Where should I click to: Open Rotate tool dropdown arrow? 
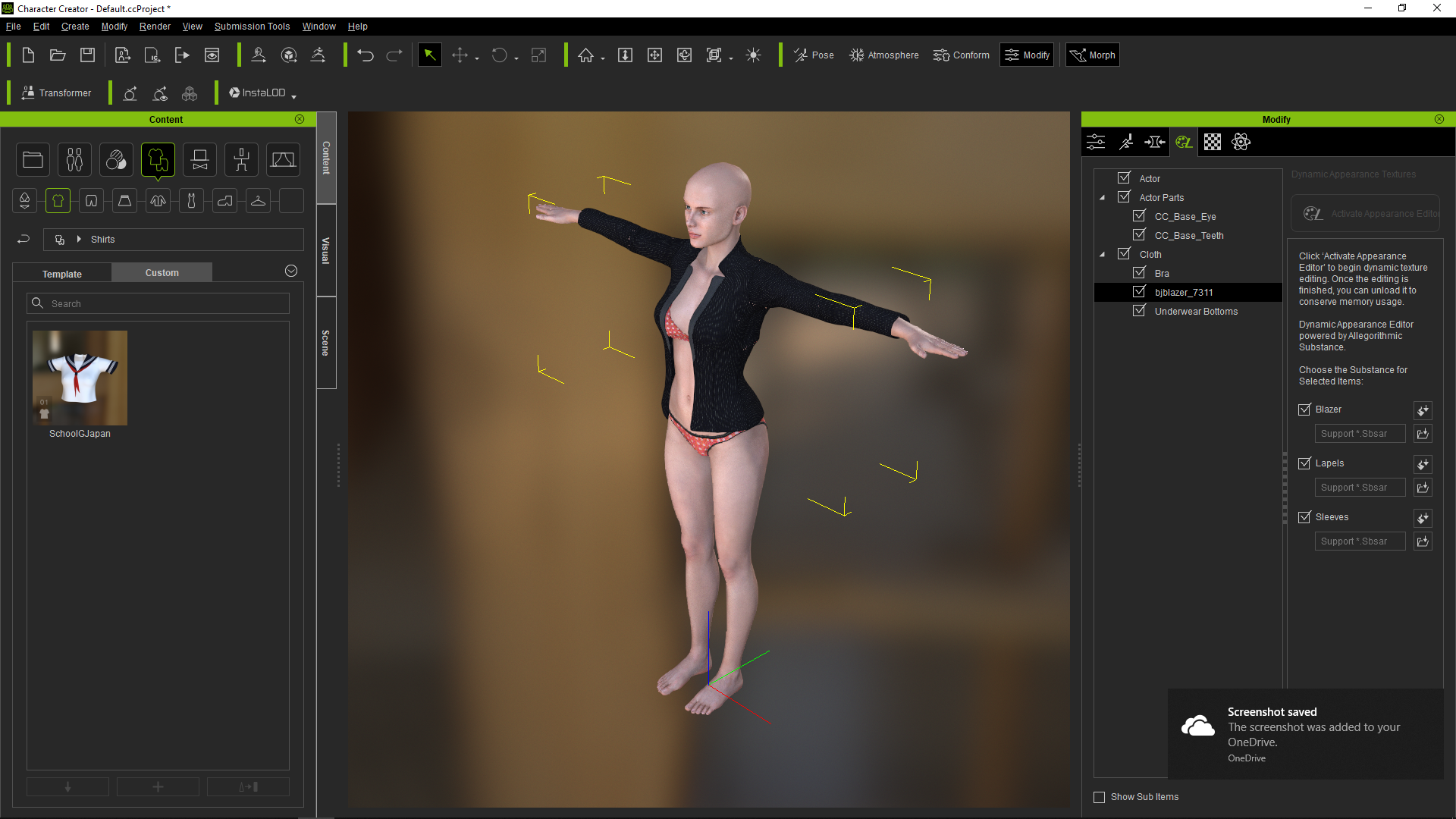[516, 58]
